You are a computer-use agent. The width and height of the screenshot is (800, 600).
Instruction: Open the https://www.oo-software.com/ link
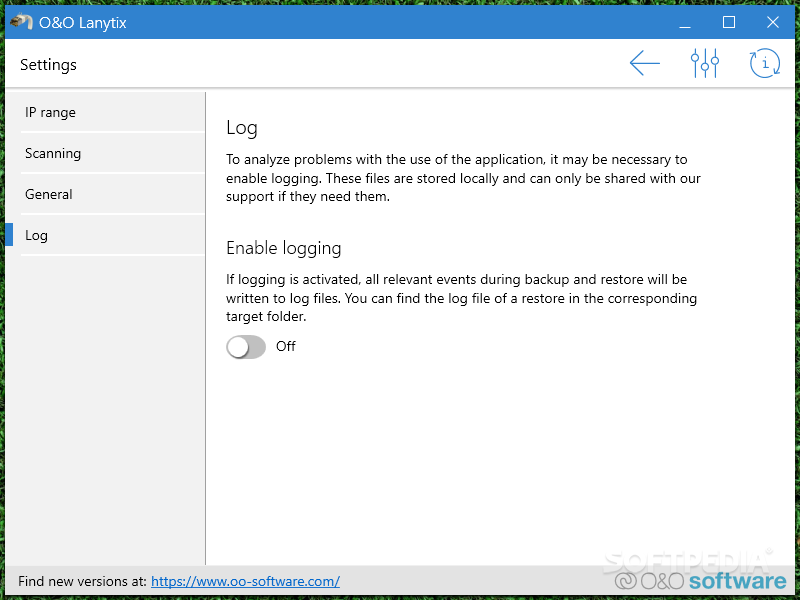pyautogui.click(x=245, y=581)
